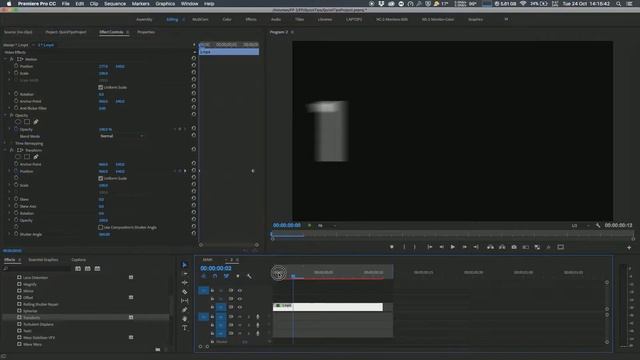
Task: Switch to the Captions tab
Action: coord(79,260)
